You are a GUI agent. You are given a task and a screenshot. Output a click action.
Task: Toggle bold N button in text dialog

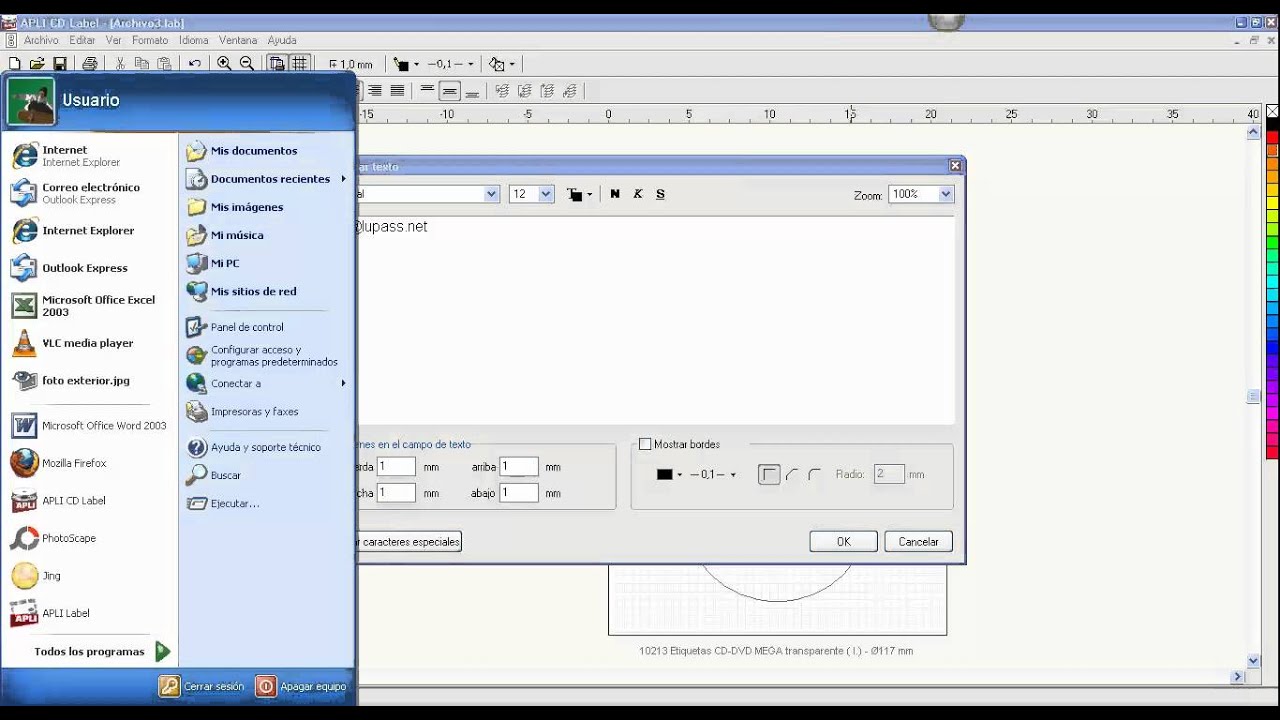point(615,194)
